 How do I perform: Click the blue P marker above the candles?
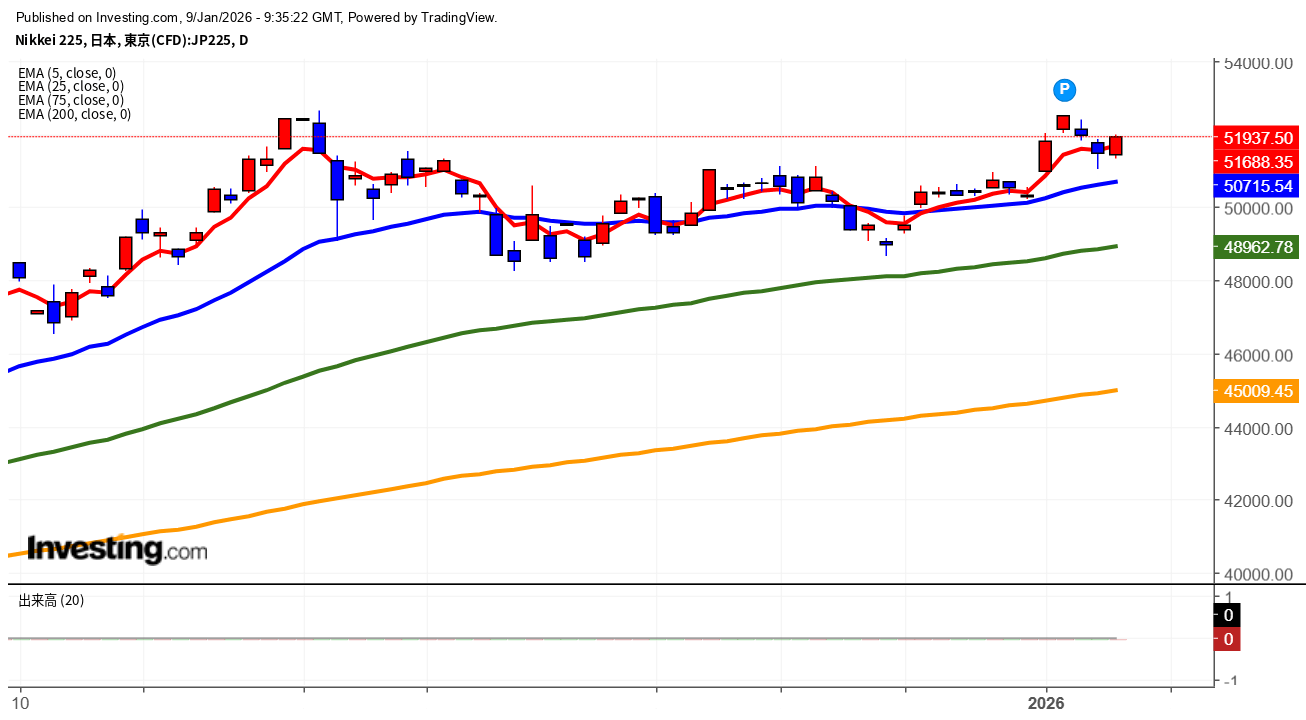[x=1065, y=90]
